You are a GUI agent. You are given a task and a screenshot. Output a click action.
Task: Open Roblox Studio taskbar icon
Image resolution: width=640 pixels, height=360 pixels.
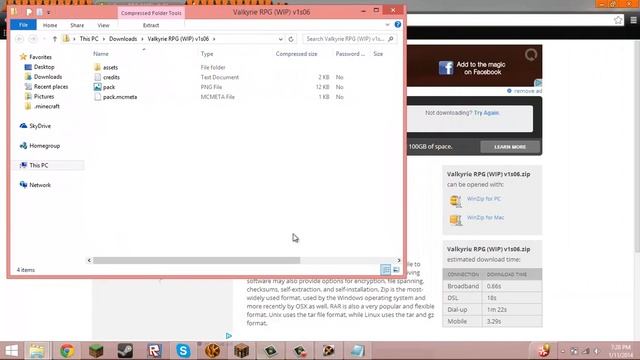tap(154, 351)
